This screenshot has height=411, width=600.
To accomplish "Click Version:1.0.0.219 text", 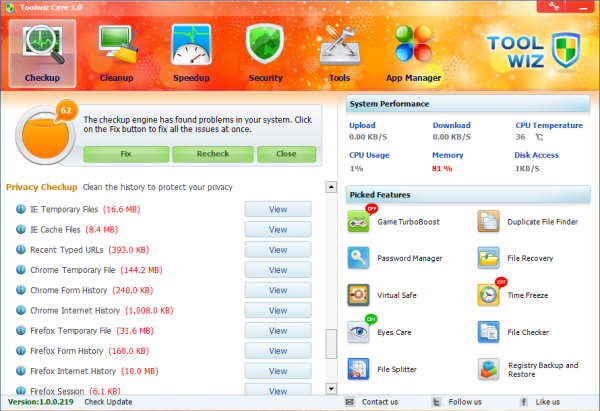I will pyautogui.click(x=41, y=402).
